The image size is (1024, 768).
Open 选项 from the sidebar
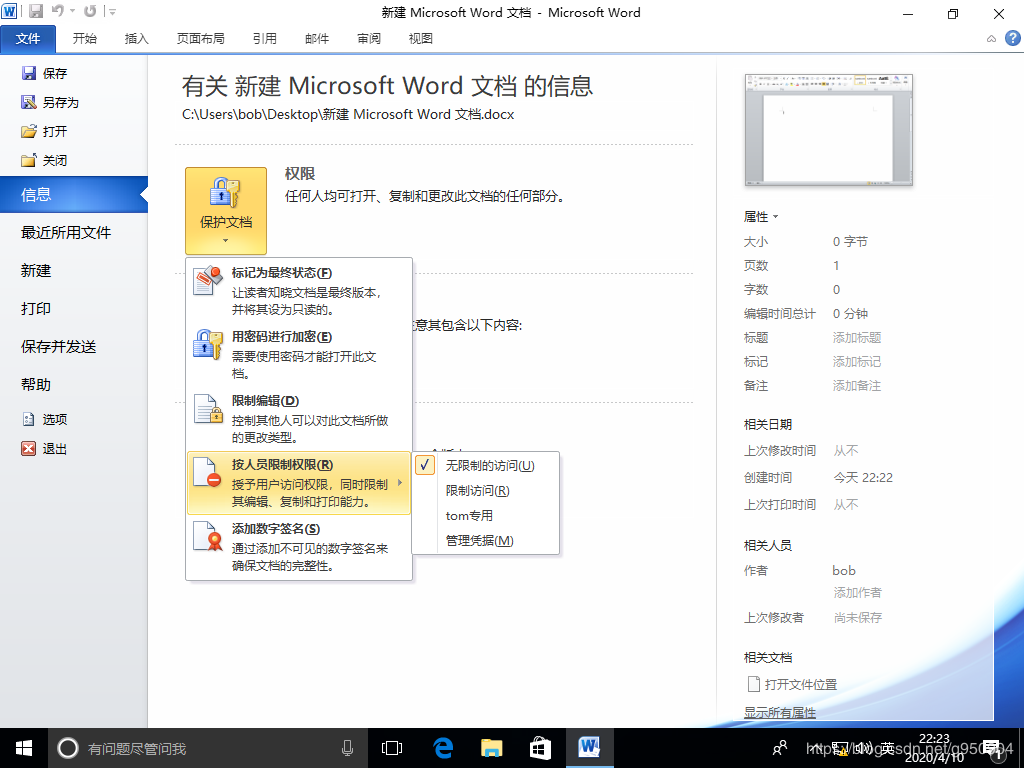click(x=44, y=419)
